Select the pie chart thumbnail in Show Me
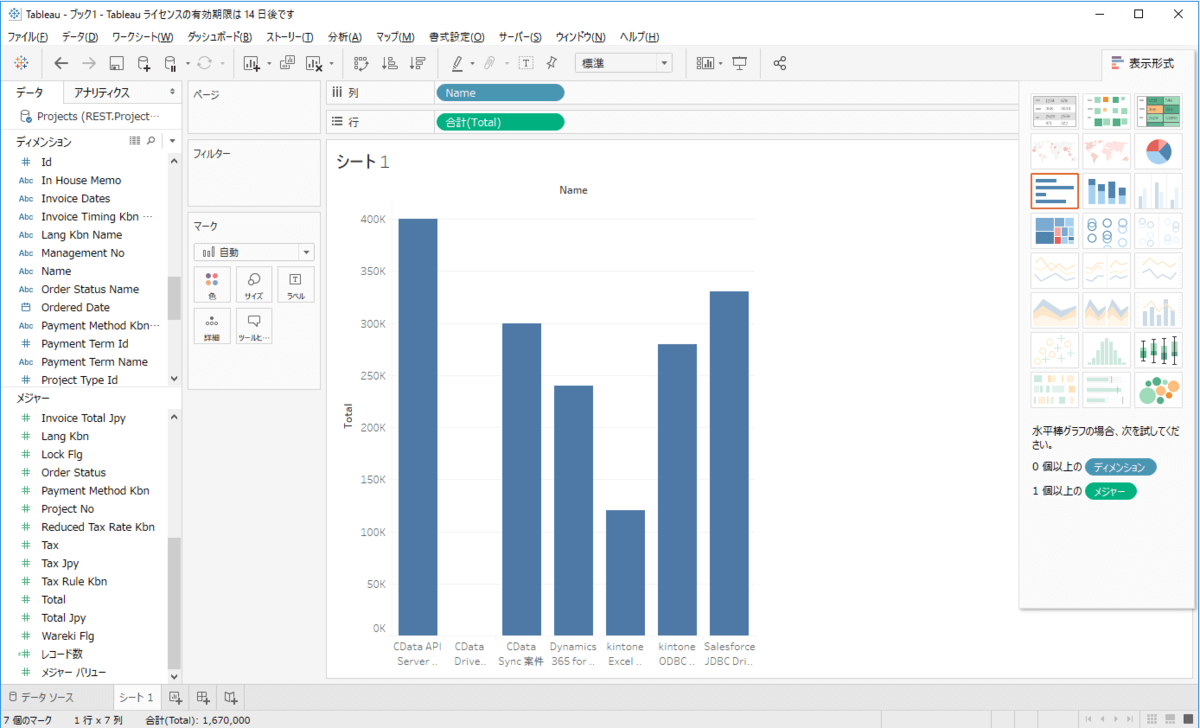 [x=1158, y=152]
